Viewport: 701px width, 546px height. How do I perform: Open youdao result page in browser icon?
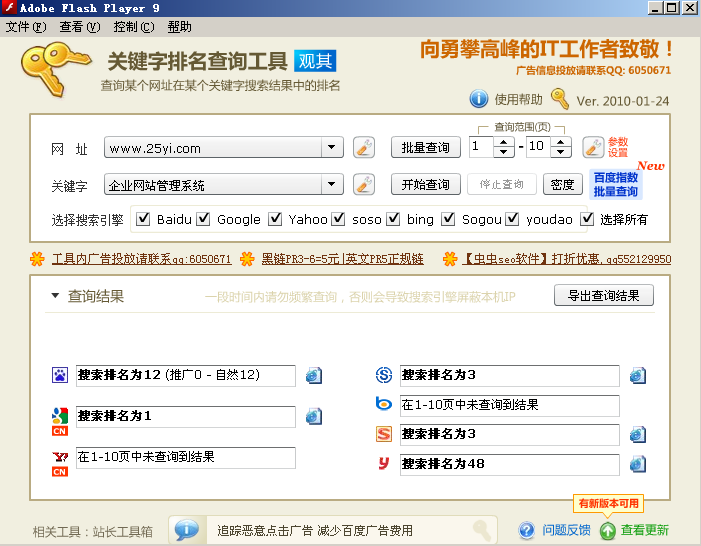coord(638,464)
